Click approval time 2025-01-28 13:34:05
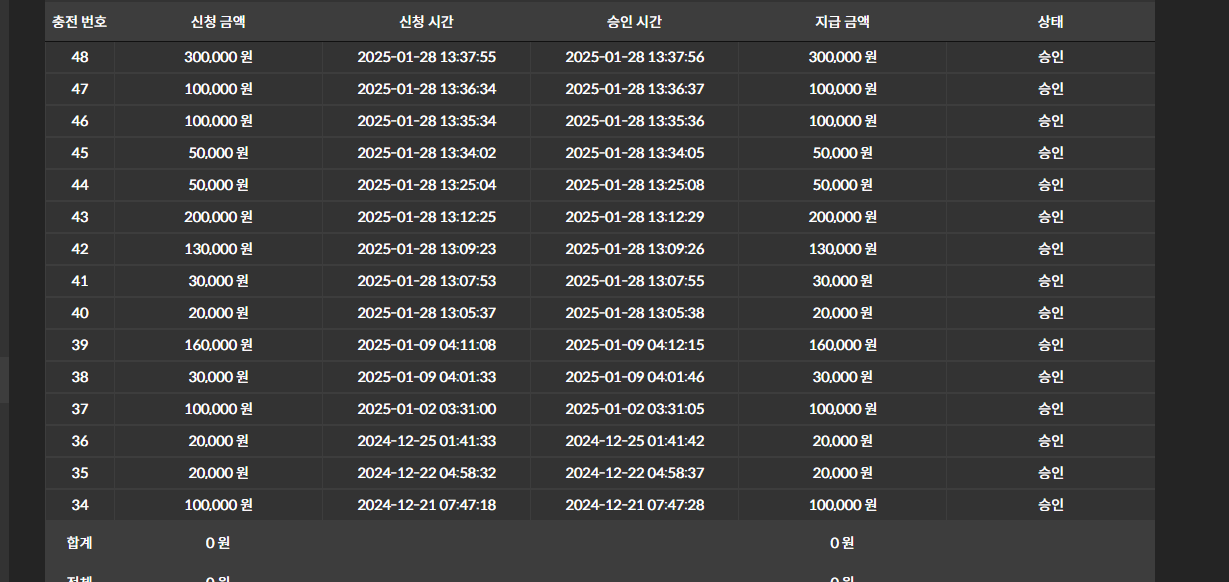1229x582 pixels. click(x=634, y=153)
